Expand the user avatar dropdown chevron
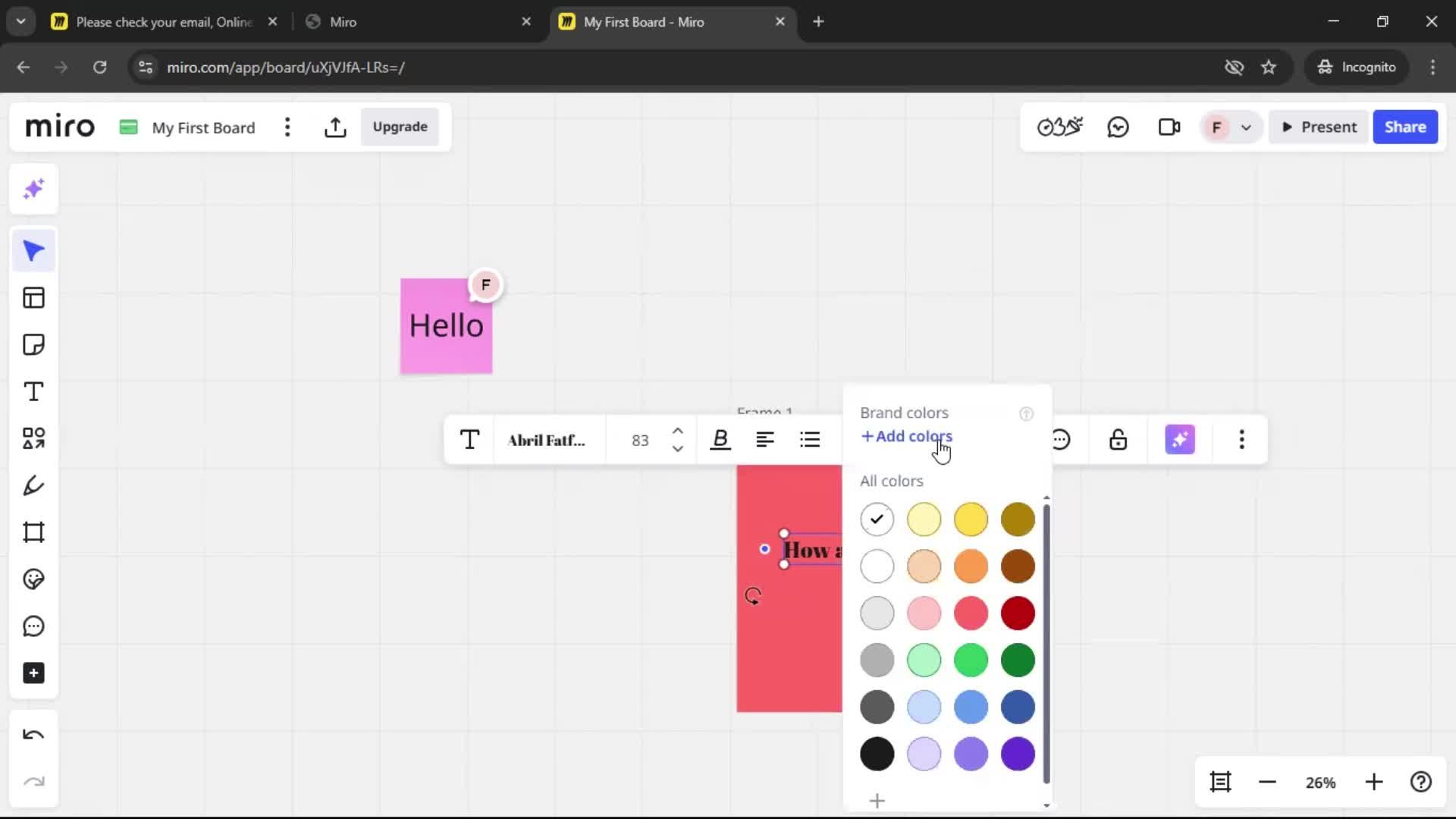This screenshot has height=819, width=1456. tap(1246, 127)
